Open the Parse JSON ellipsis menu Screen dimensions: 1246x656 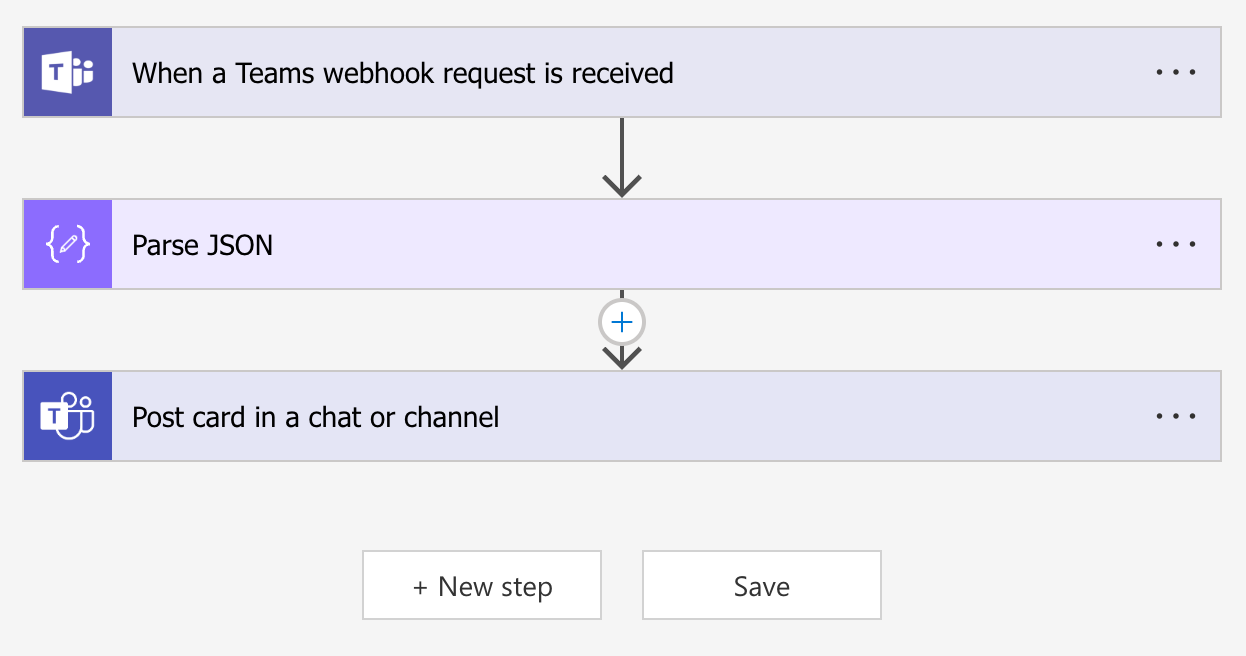(1176, 243)
